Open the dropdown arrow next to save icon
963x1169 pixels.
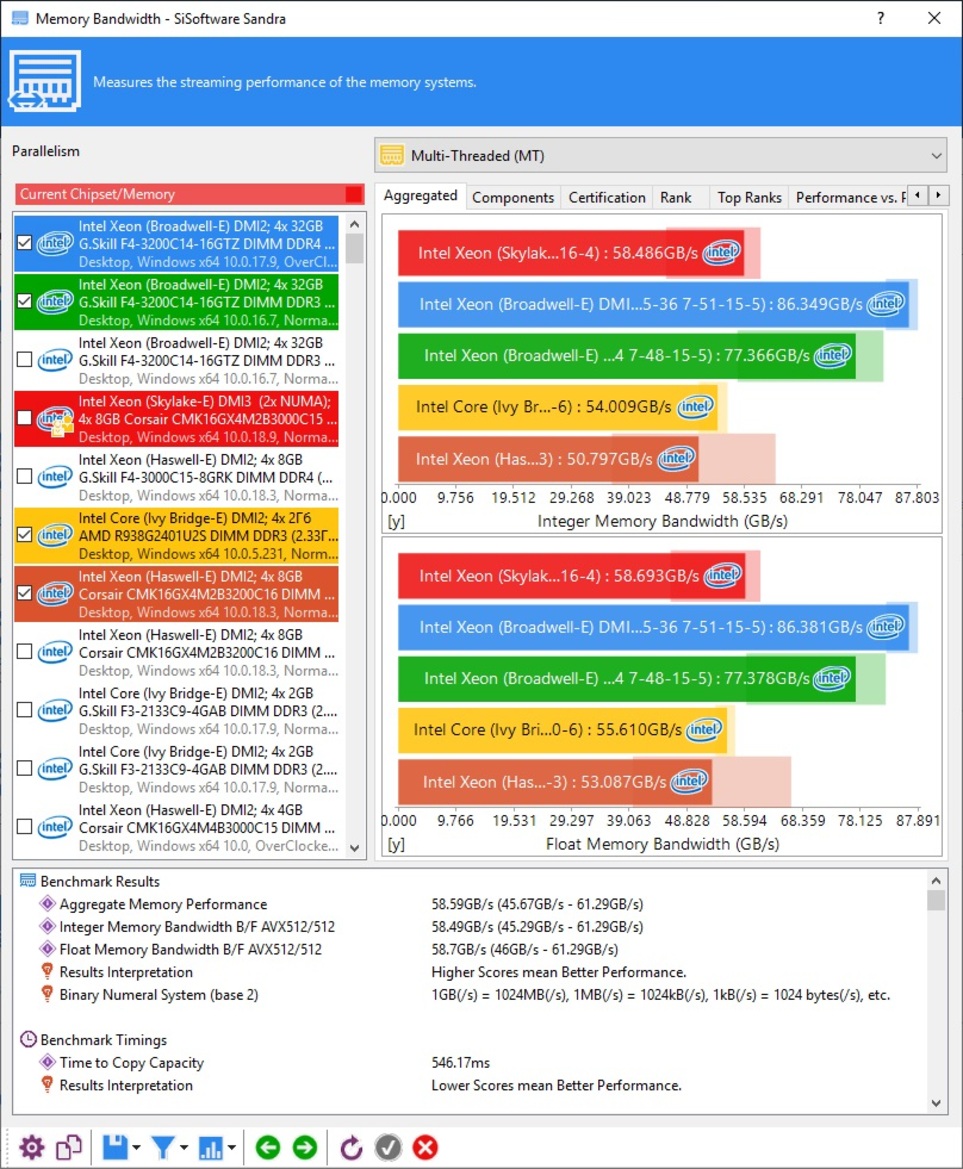coord(136,1147)
